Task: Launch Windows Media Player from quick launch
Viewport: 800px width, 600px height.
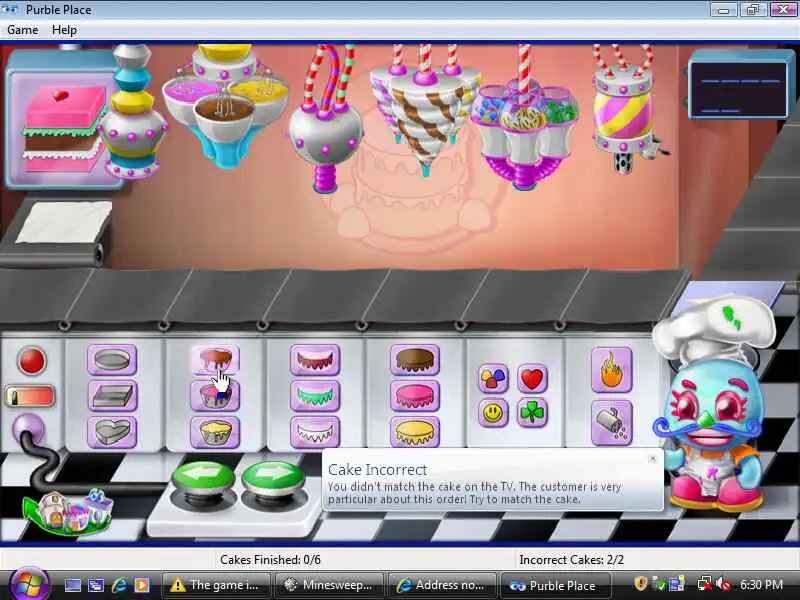Action: click(142, 585)
